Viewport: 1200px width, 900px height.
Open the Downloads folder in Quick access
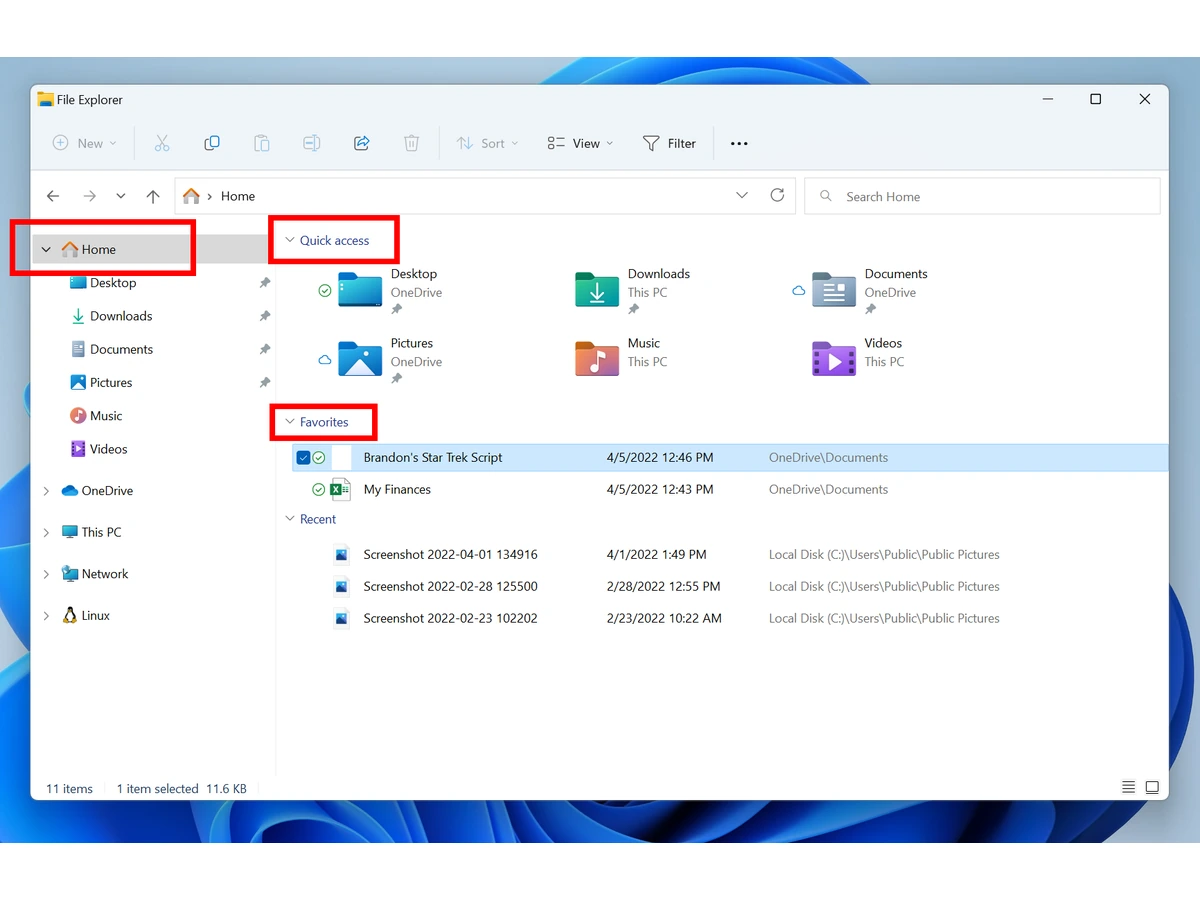pyautogui.click(x=597, y=290)
